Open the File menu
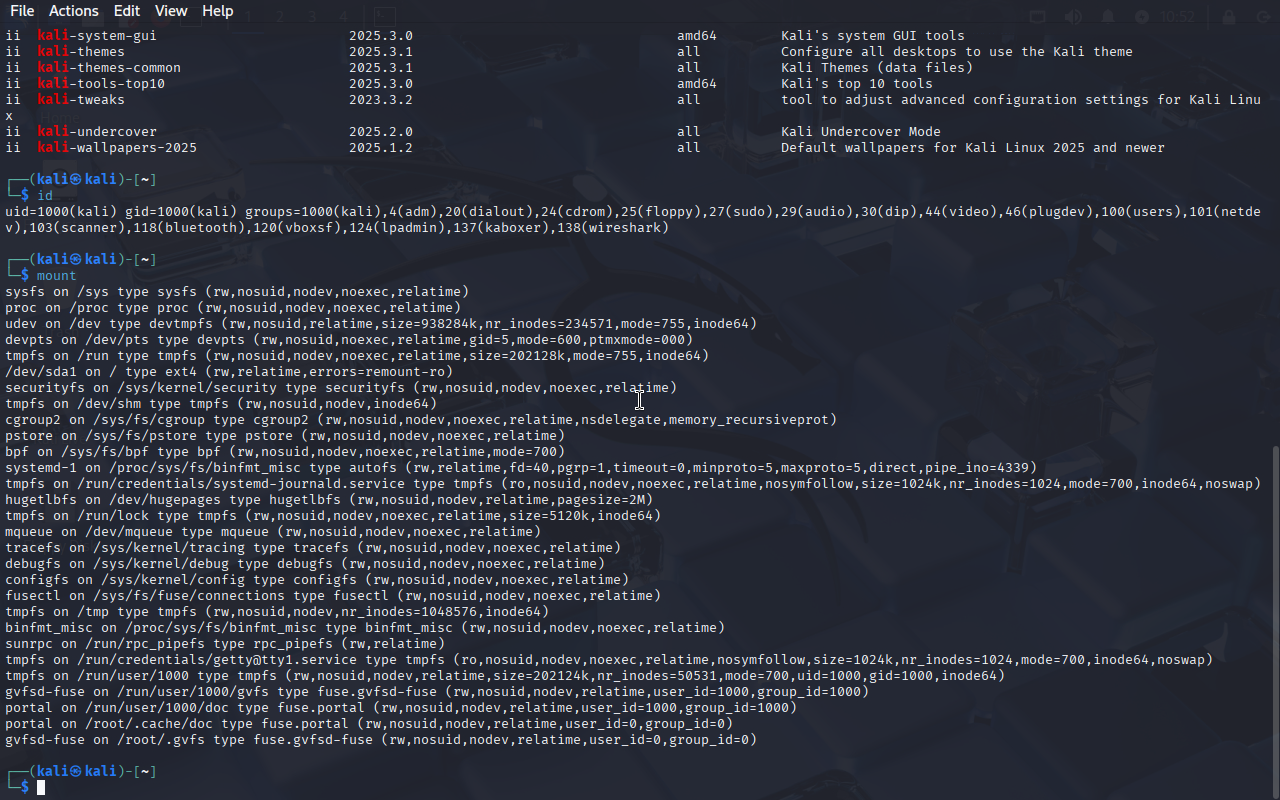Screen dimensions: 1280x800 22,11
